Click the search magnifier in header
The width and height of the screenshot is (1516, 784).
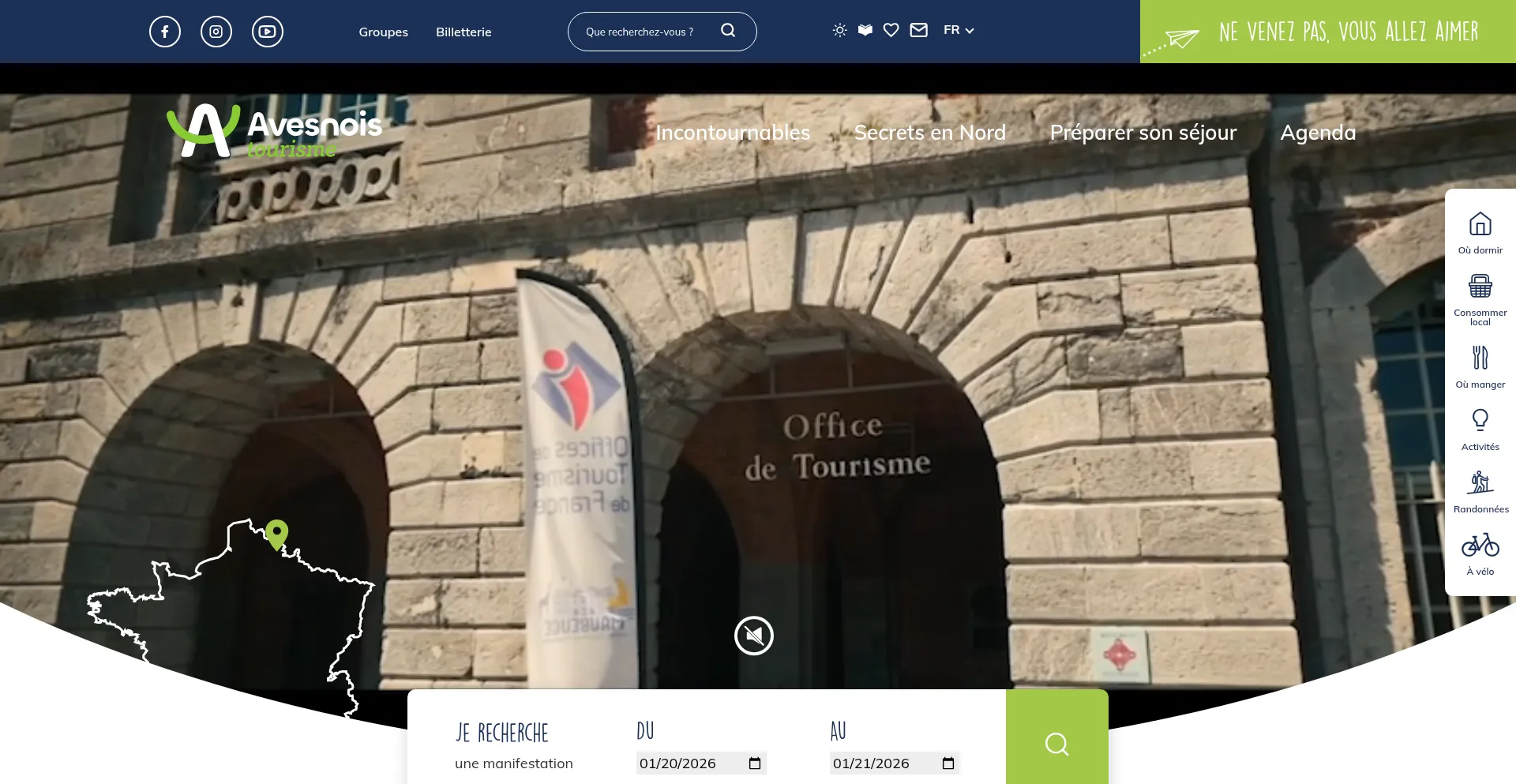tap(728, 31)
